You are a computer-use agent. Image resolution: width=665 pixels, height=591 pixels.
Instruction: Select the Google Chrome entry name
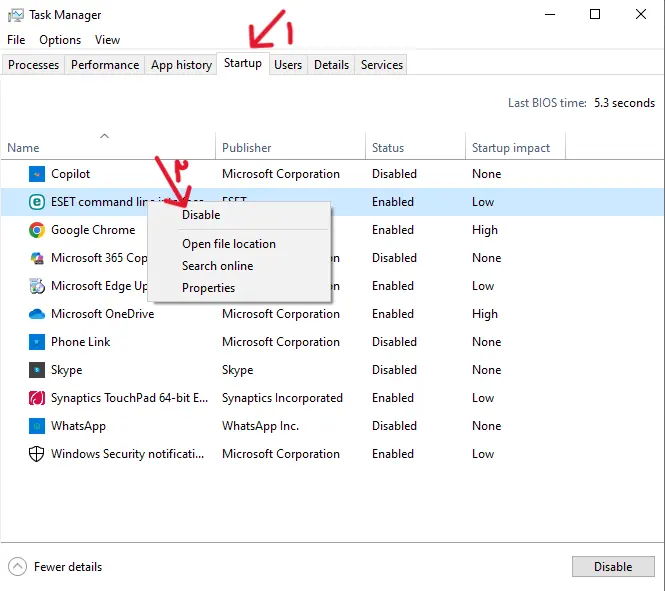click(93, 230)
